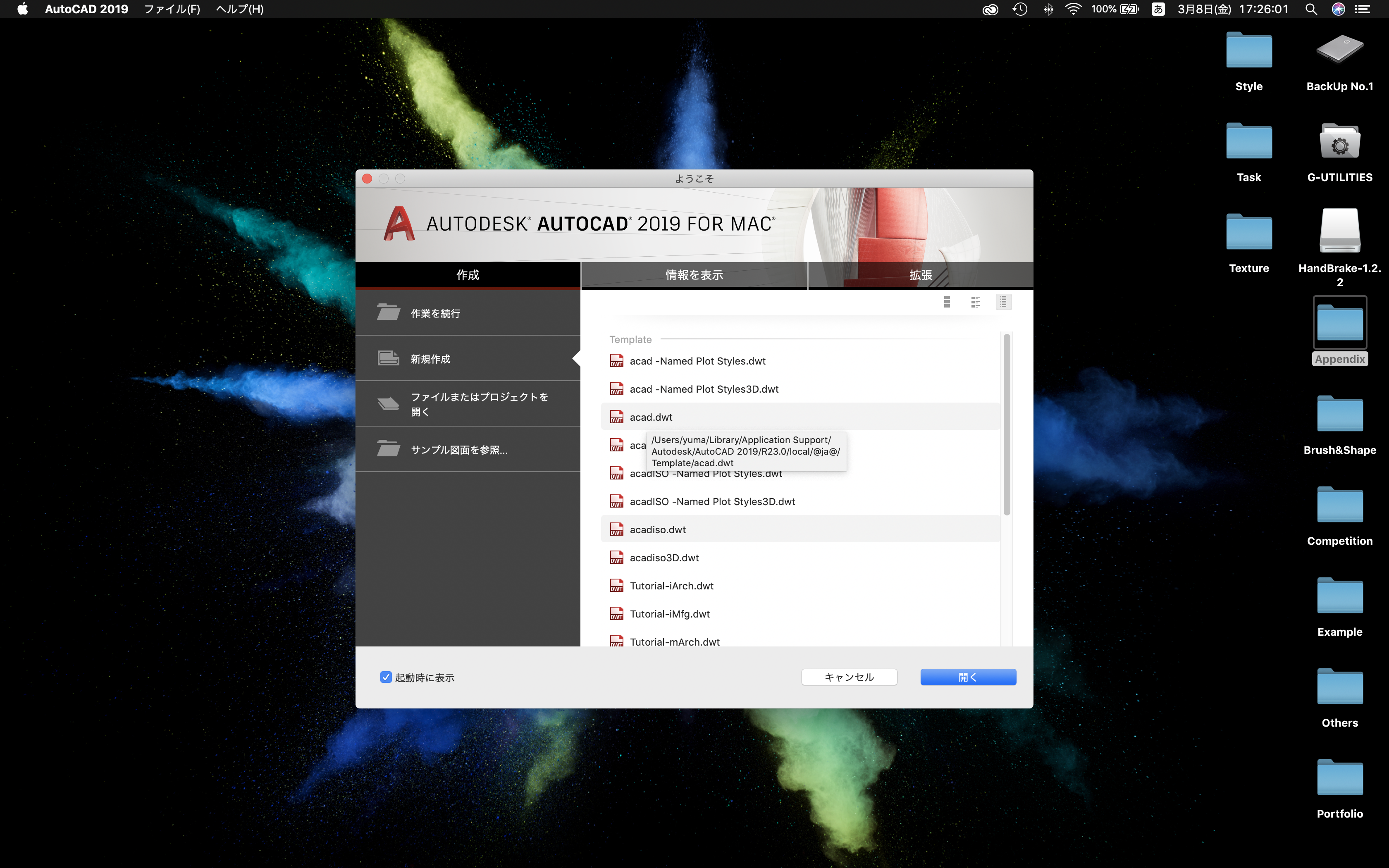Viewport: 1389px width, 868px height.
Task: Click DWT icon next to acadiso.dwt
Action: 616,529
